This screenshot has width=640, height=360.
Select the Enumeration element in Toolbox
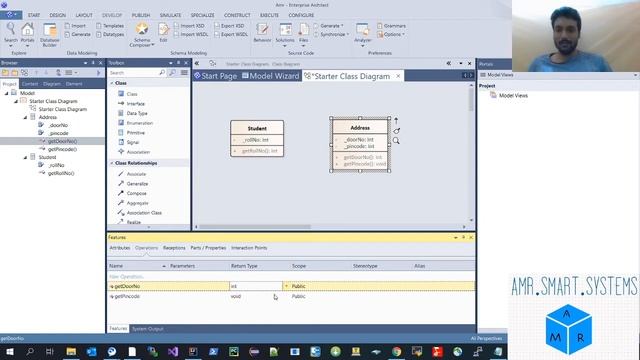click(x=135, y=123)
